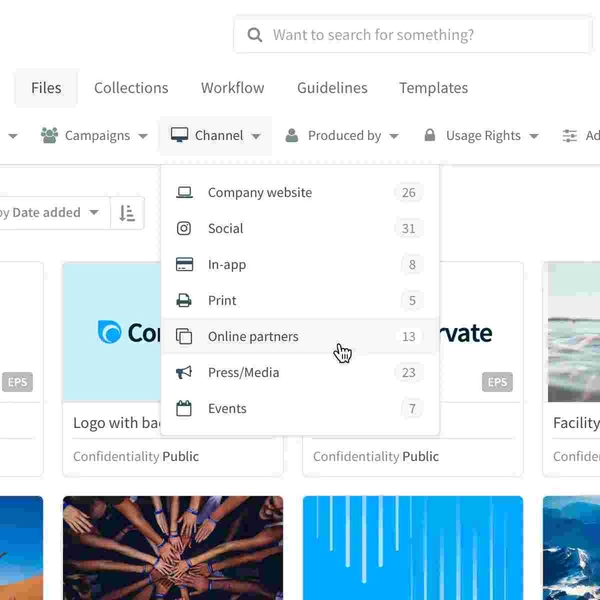Select the In-app channel
The height and width of the screenshot is (600, 600).
click(x=300, y=264)
